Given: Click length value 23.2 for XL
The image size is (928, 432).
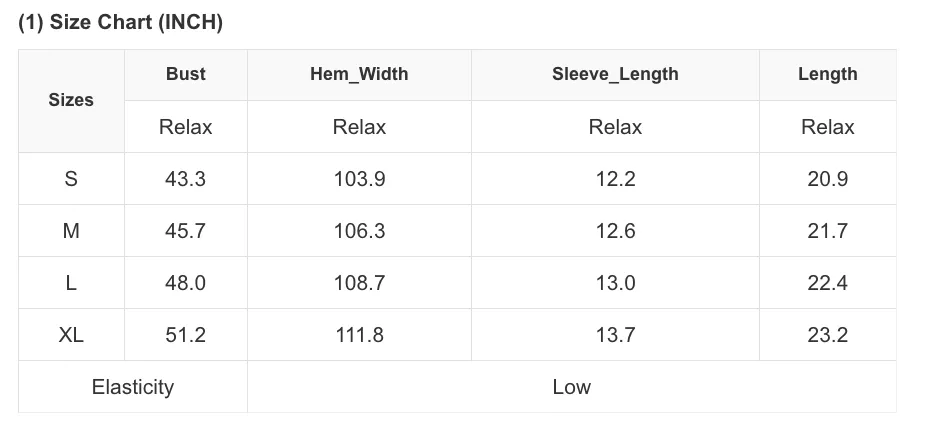Looking at the screenshot, I should pyautogui.click(x=827, y=334).
